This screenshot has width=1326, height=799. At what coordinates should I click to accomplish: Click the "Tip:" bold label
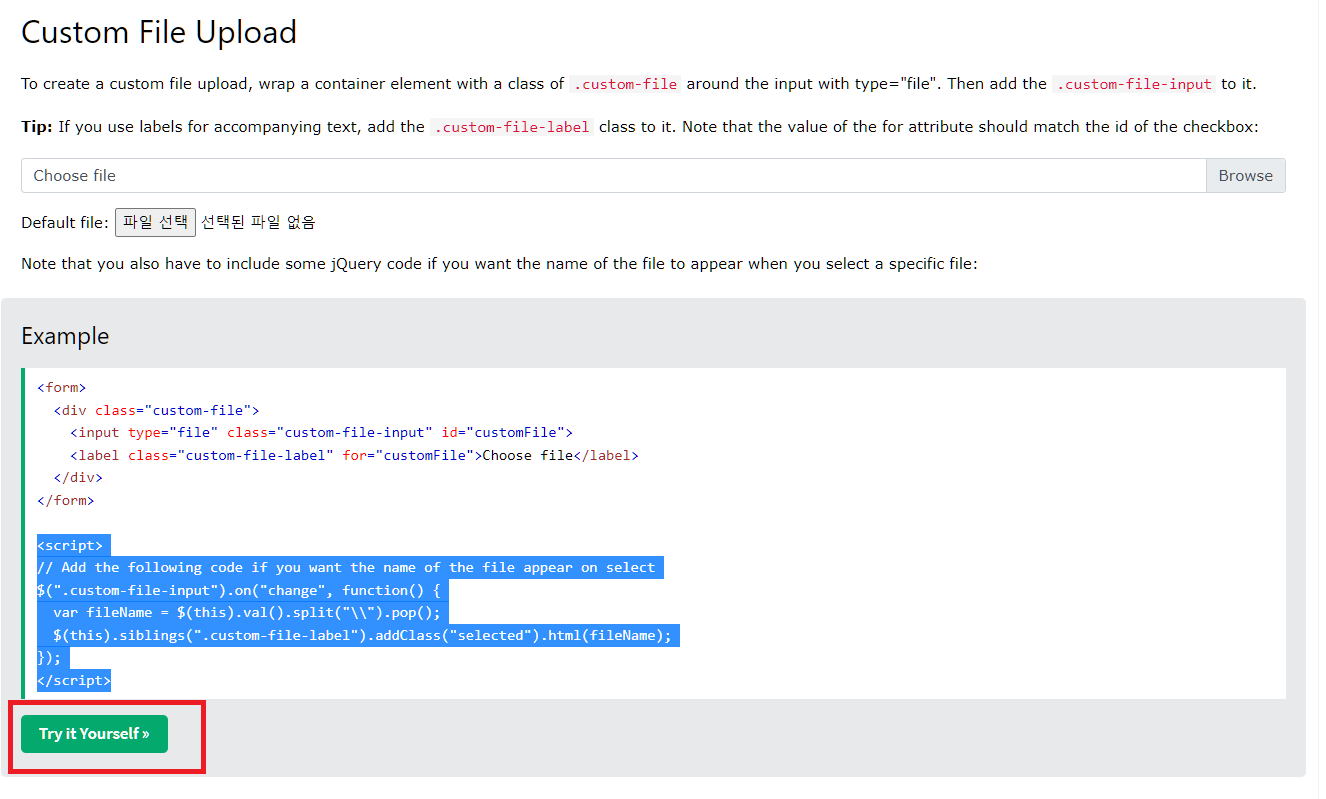click(x=37, y=127)
